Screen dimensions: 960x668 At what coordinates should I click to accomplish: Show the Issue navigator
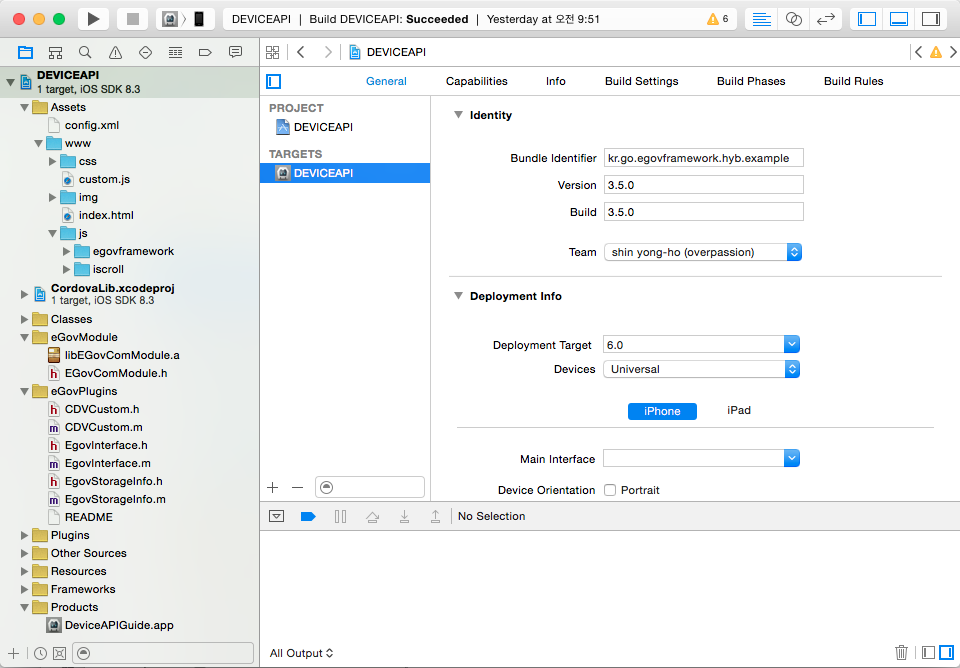tap(115, 52)
